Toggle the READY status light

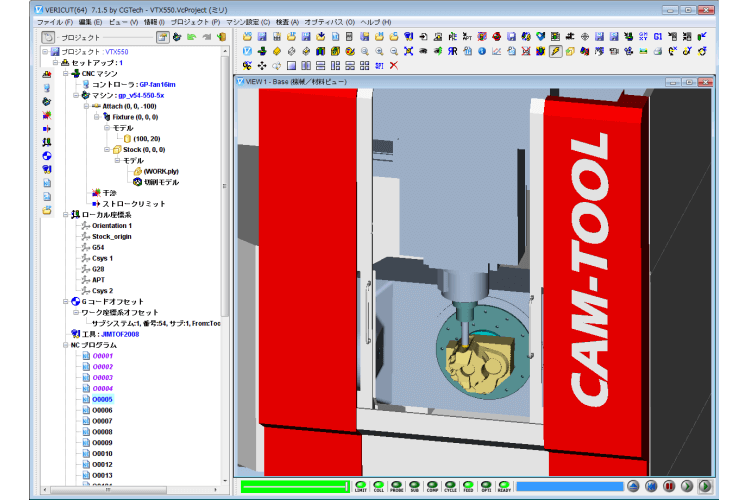[x=504, y=486]
